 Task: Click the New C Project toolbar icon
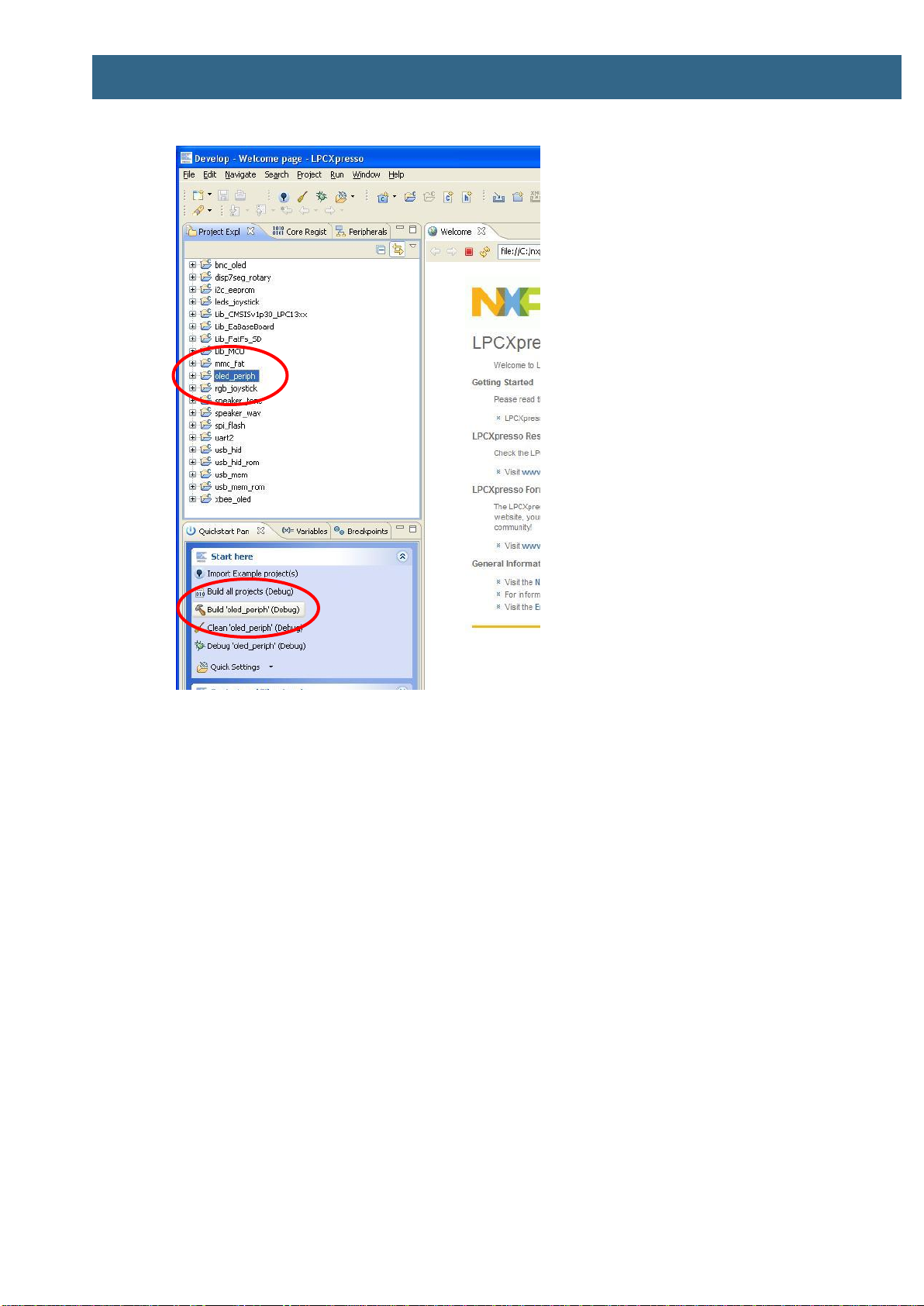coord(382,197)
